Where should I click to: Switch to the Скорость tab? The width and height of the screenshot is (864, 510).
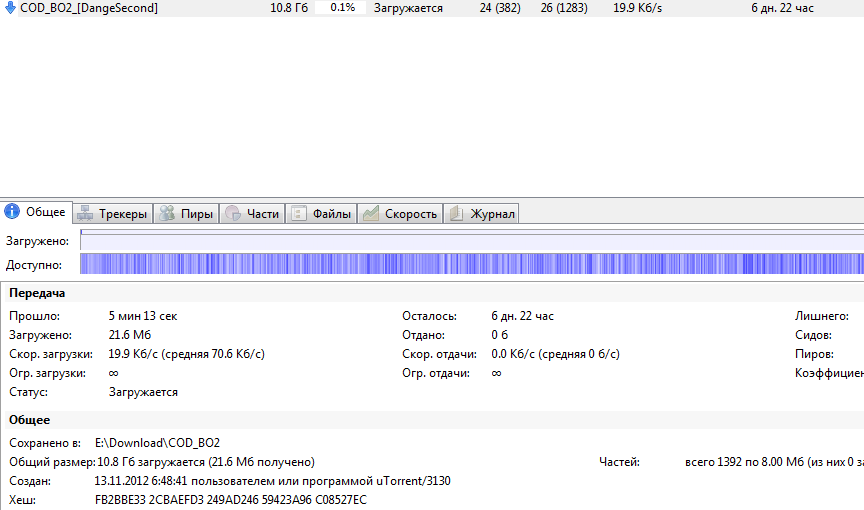[x=400, y=214]
